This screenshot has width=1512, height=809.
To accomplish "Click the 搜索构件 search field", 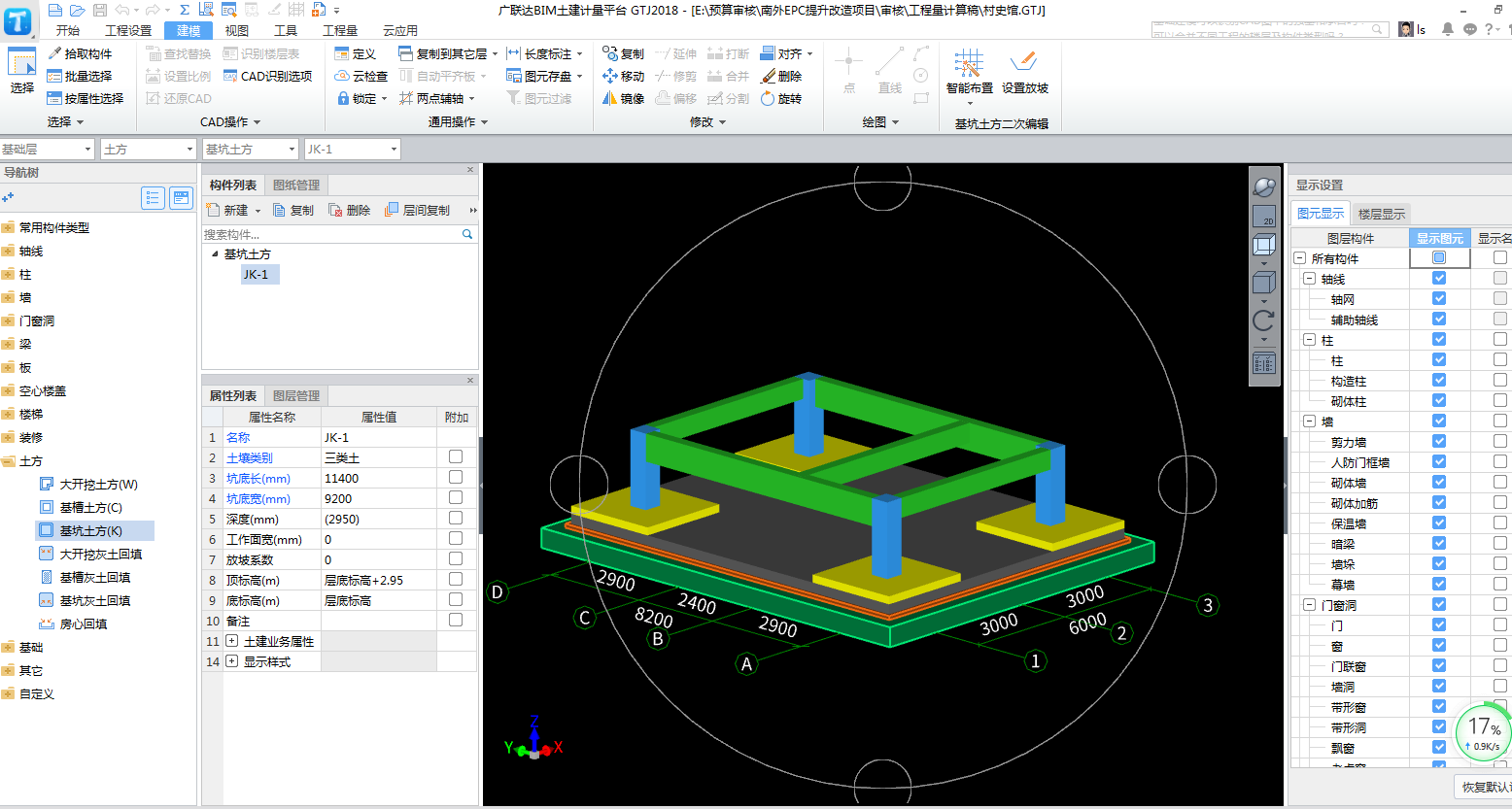I will pos(330,234).
